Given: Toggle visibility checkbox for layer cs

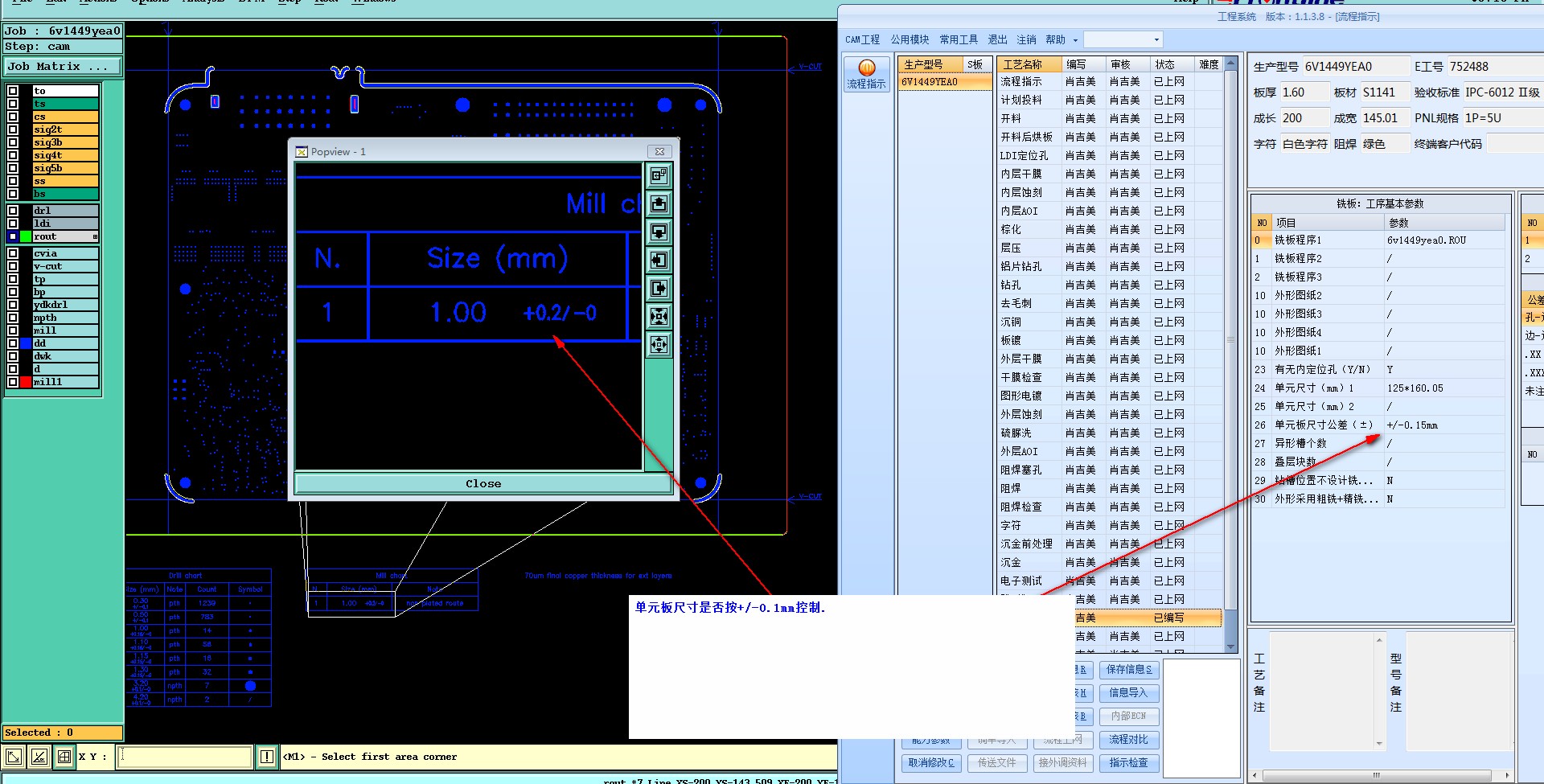Looking at the screenshot, I should [13, 117].
